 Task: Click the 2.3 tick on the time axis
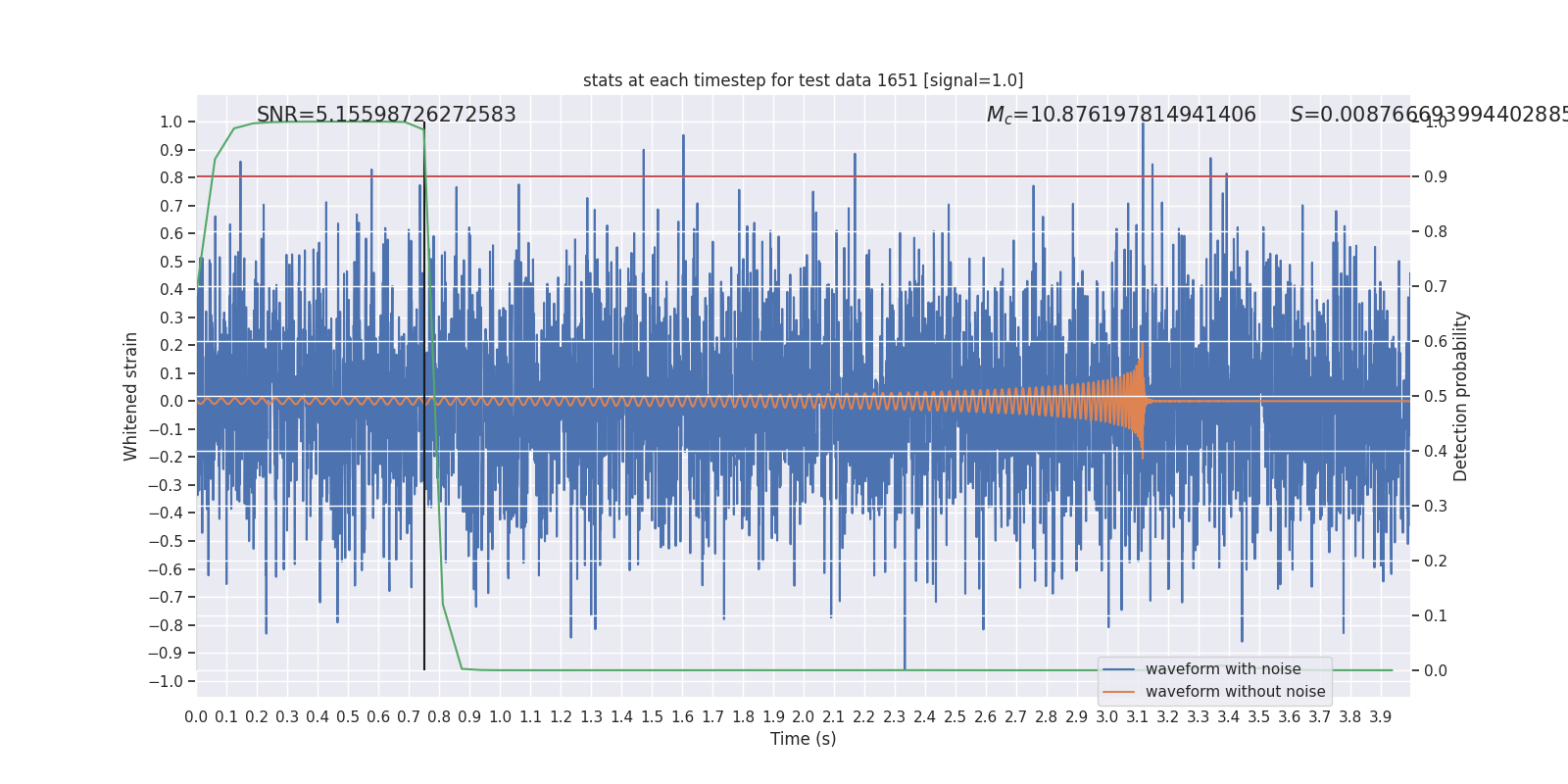[895, 716]
